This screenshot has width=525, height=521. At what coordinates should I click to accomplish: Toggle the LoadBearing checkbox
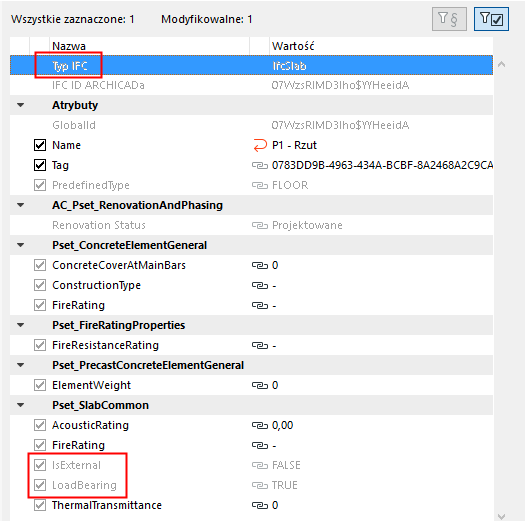click(40, 485)
